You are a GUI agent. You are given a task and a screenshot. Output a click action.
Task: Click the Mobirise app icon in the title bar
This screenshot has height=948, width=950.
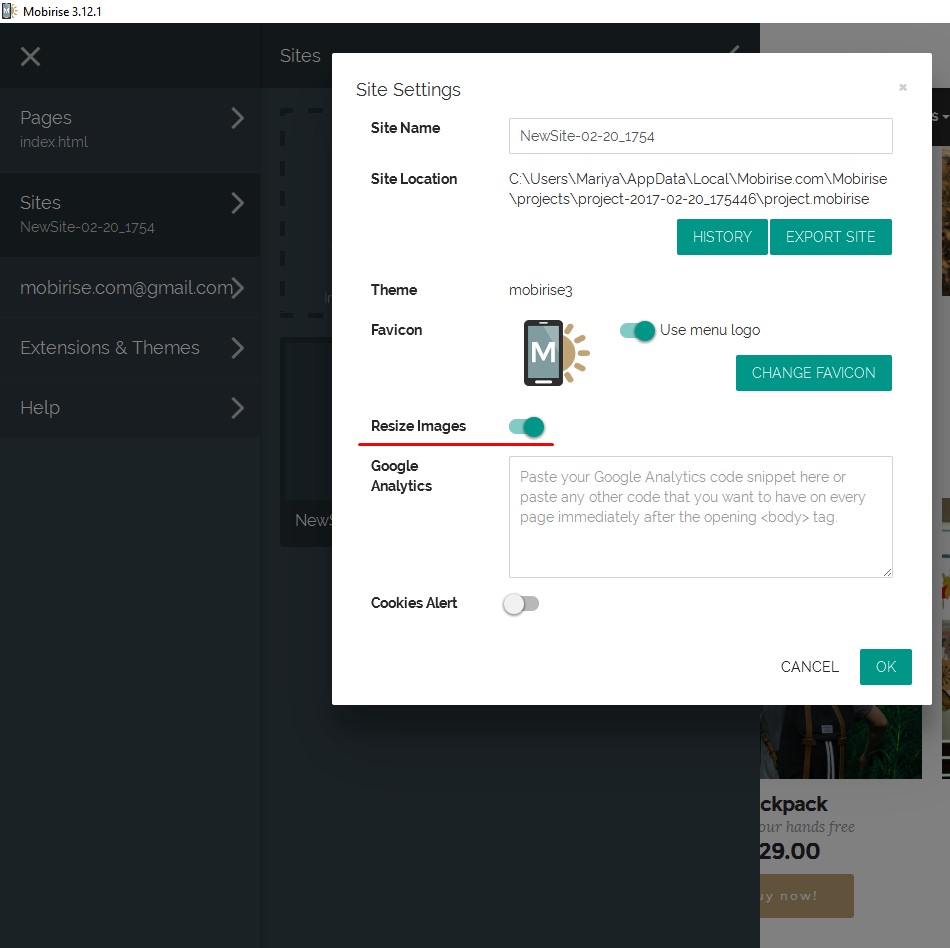[x=8, y=11]
